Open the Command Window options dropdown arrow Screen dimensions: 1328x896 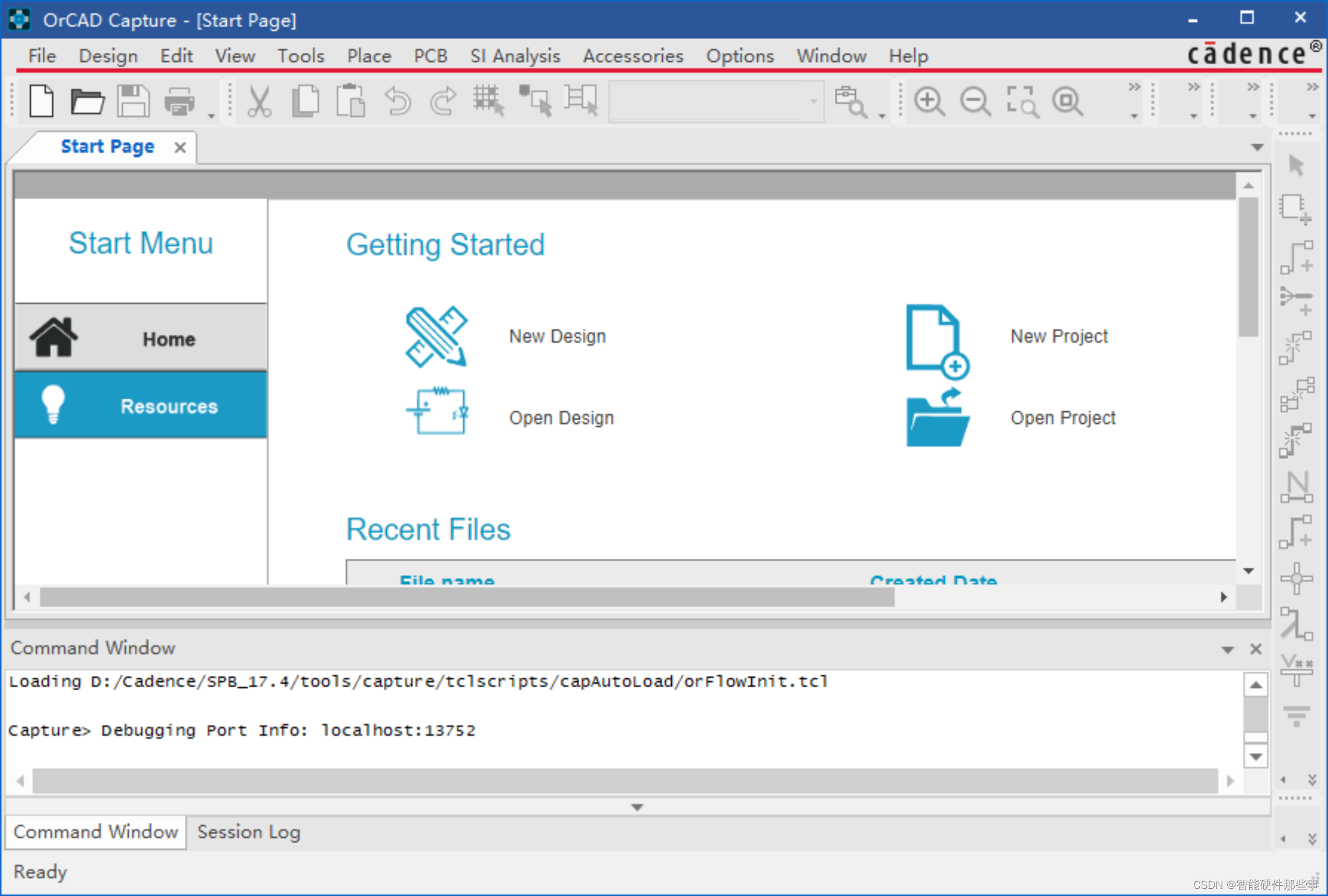(x=1227, y=650)
